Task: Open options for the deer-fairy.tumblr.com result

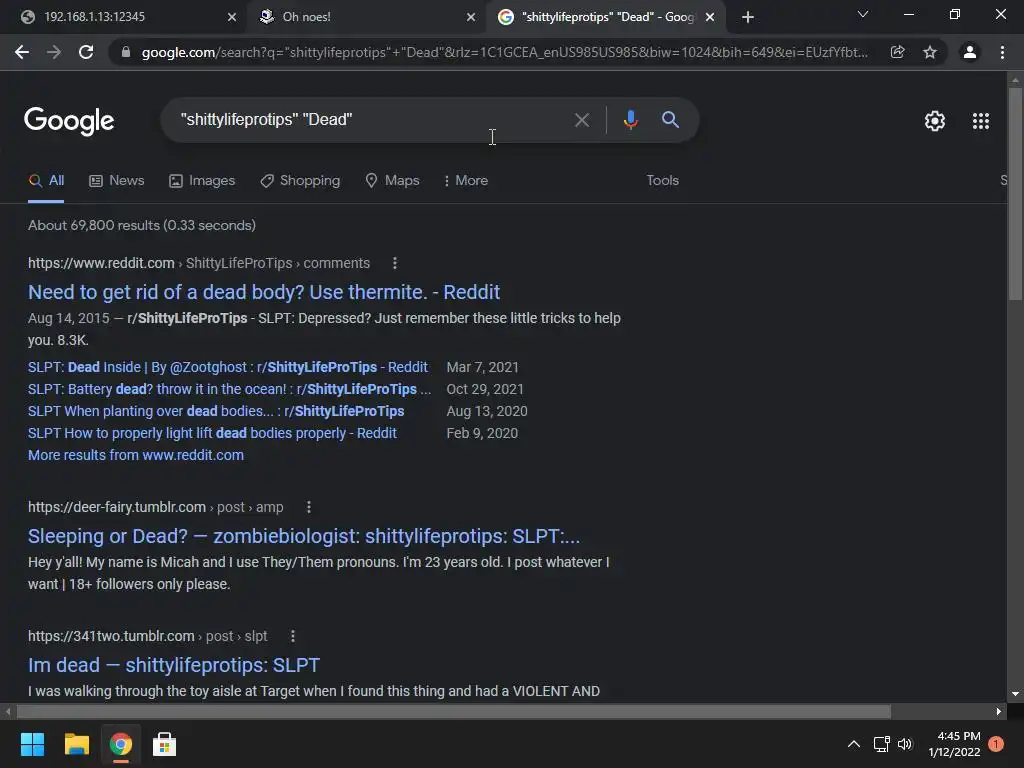Action: tap(309, 507)
